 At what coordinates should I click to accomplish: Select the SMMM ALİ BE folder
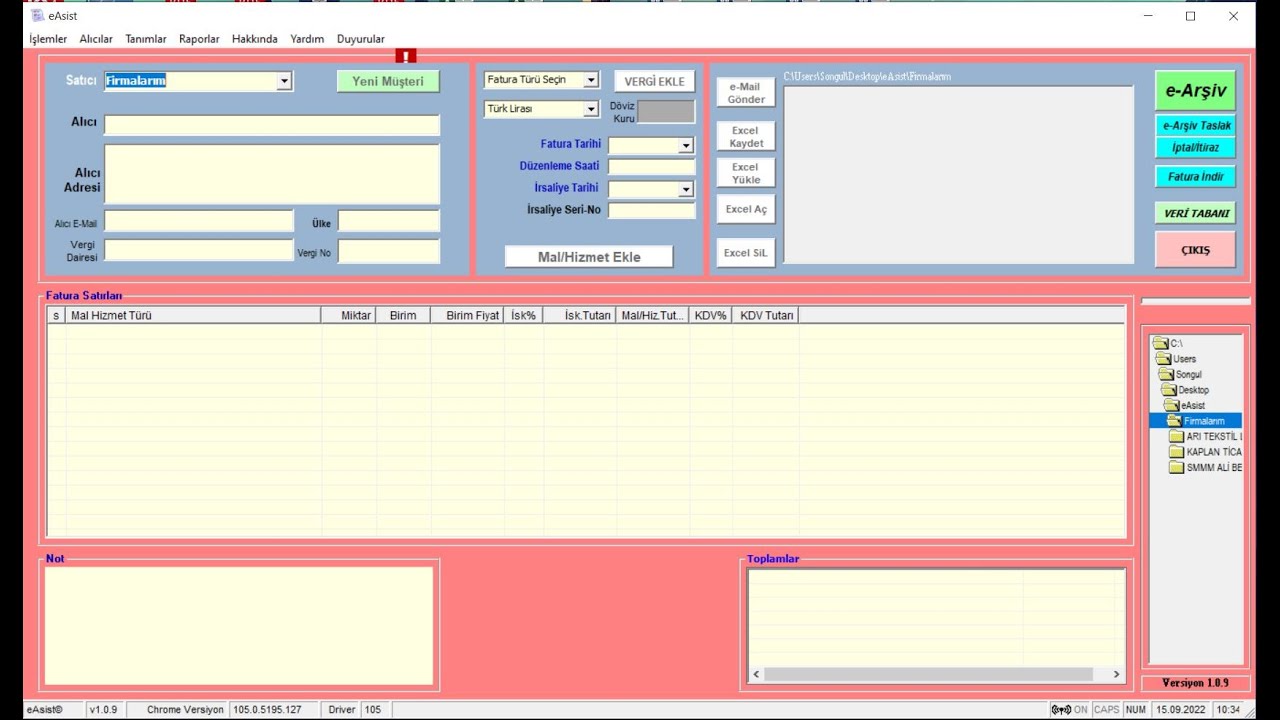point(1207,468)
